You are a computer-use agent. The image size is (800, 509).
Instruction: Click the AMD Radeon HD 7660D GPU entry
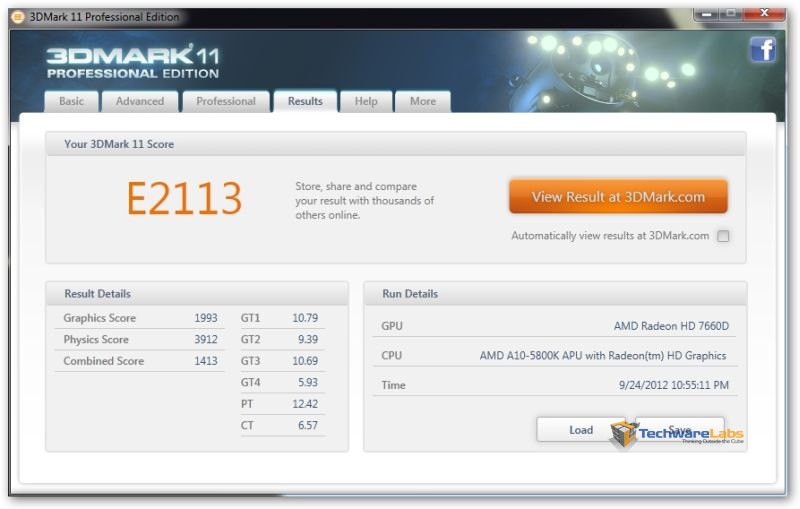(x=669, y=326)
